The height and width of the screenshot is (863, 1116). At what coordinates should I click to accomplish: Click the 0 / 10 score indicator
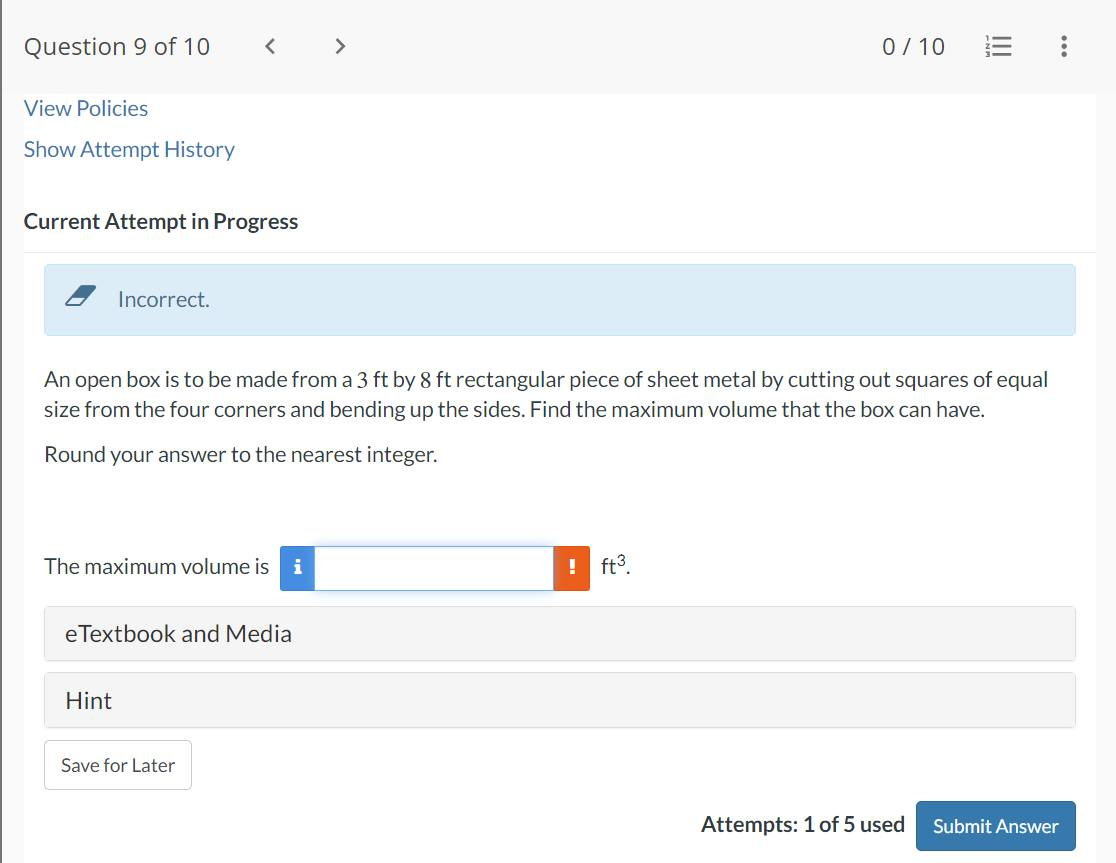(x=912, y=46)
